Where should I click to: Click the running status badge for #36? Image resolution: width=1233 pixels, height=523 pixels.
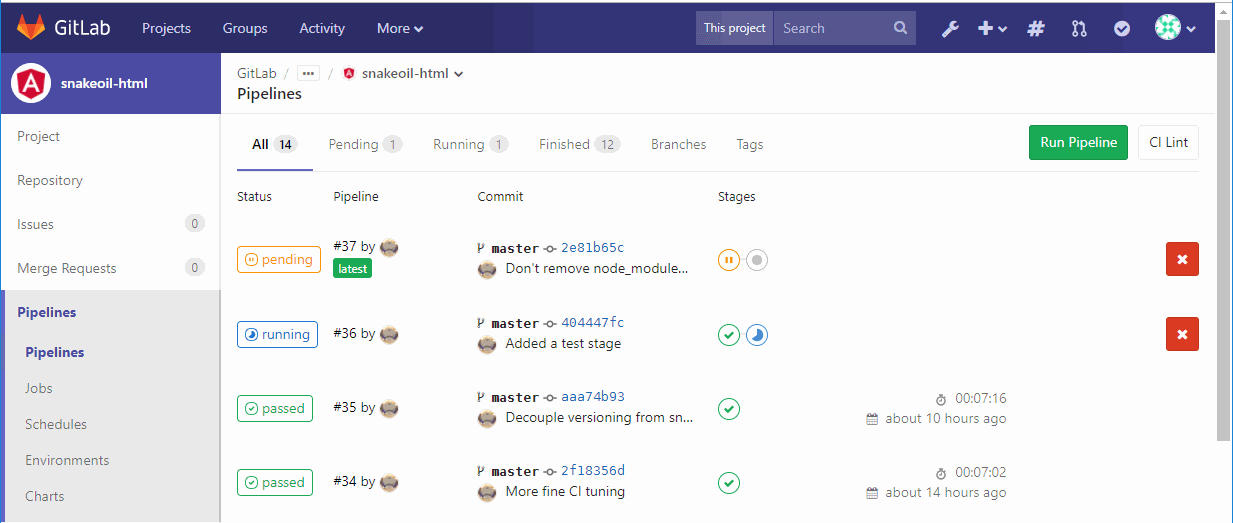coord(277,334)
